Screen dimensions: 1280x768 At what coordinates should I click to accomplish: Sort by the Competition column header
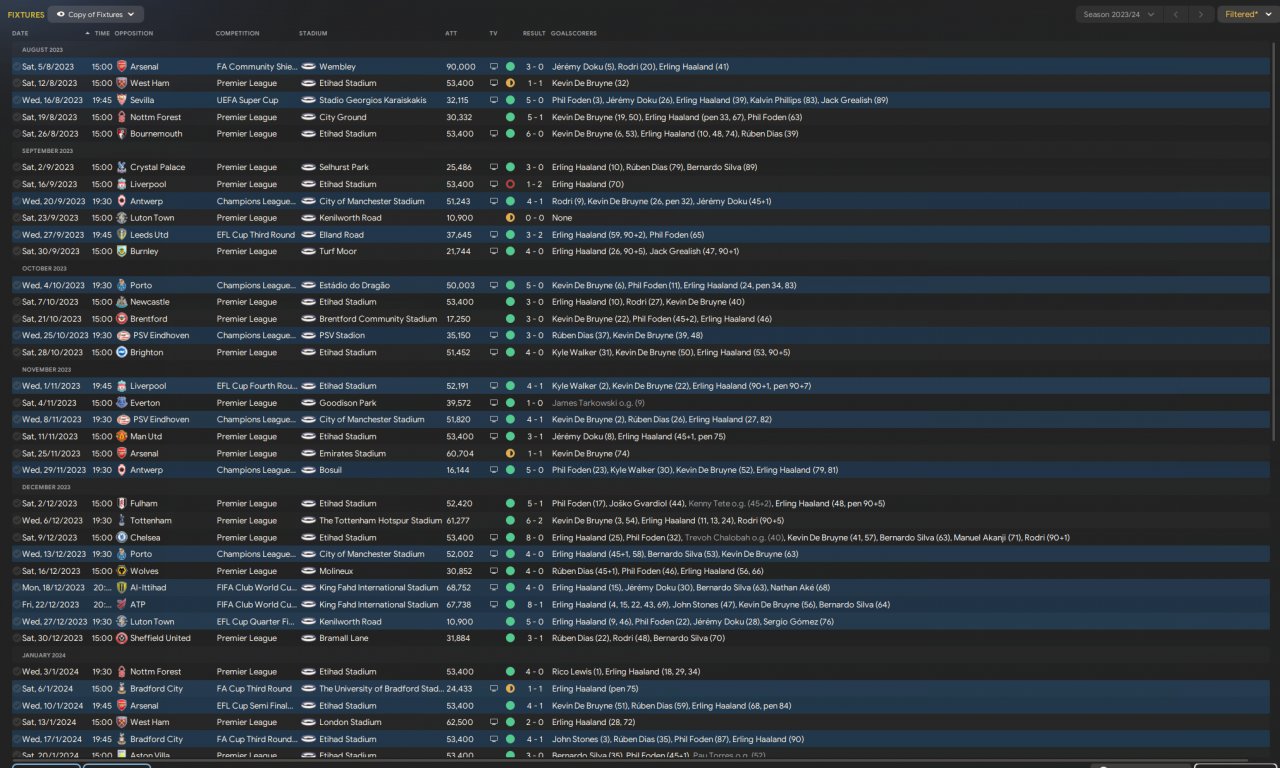click(x=238, y=33)
